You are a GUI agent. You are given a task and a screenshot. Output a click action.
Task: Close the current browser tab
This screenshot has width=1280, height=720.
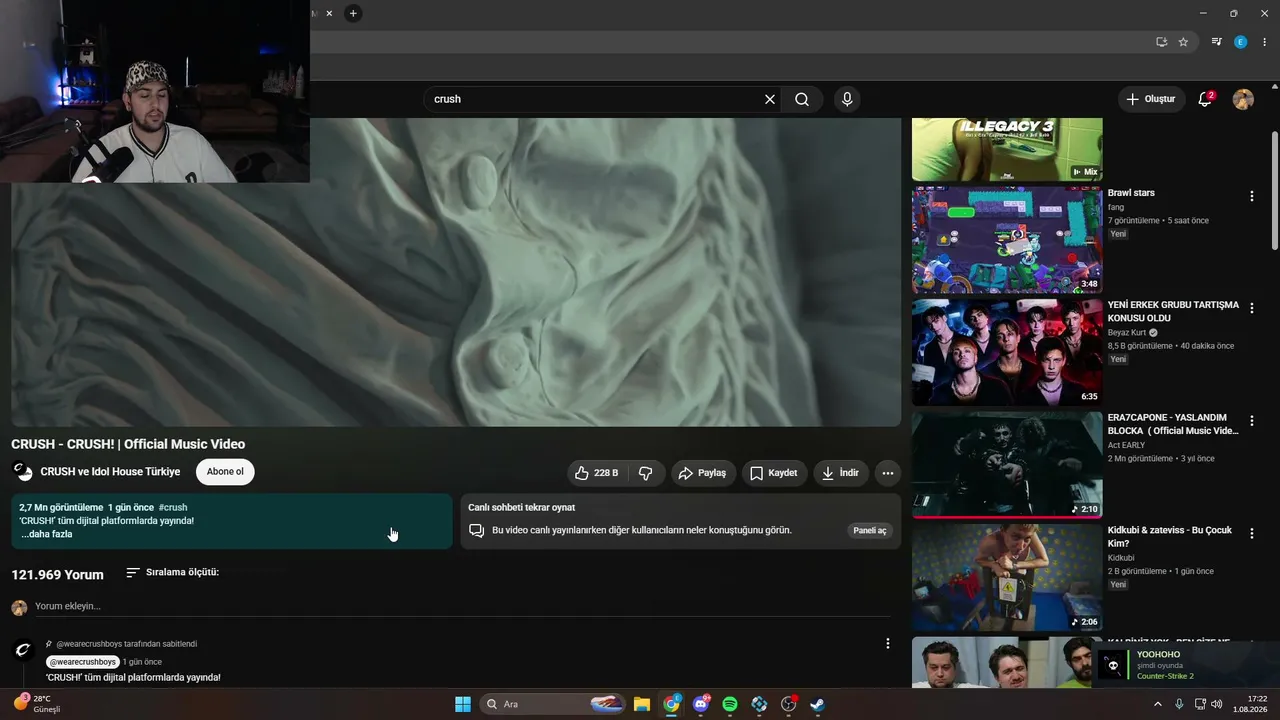[x=329, y=13]
